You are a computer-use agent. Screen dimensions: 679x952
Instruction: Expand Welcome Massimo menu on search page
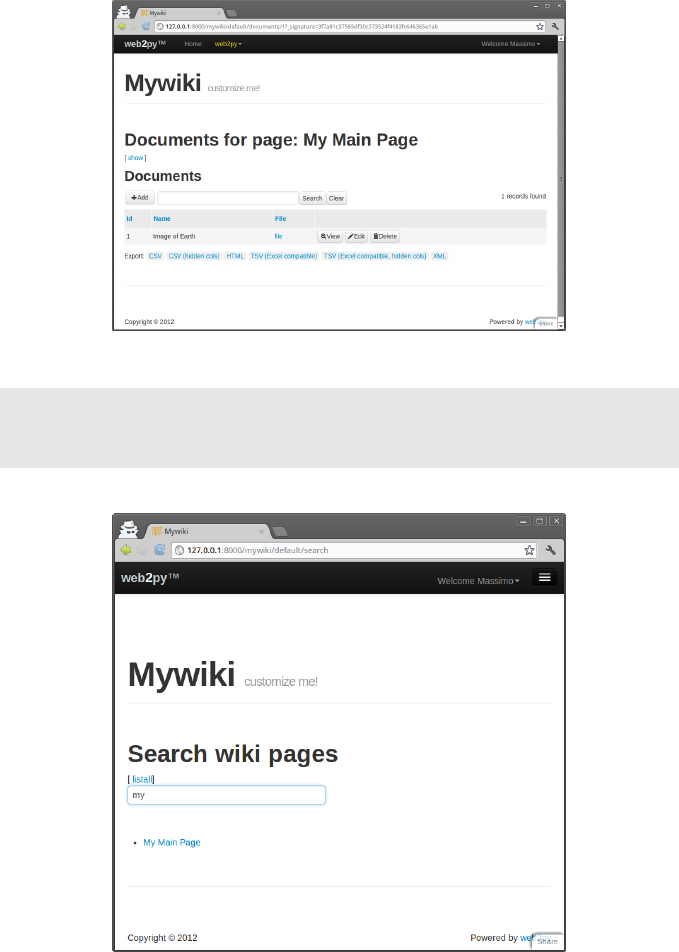point(478,581)
